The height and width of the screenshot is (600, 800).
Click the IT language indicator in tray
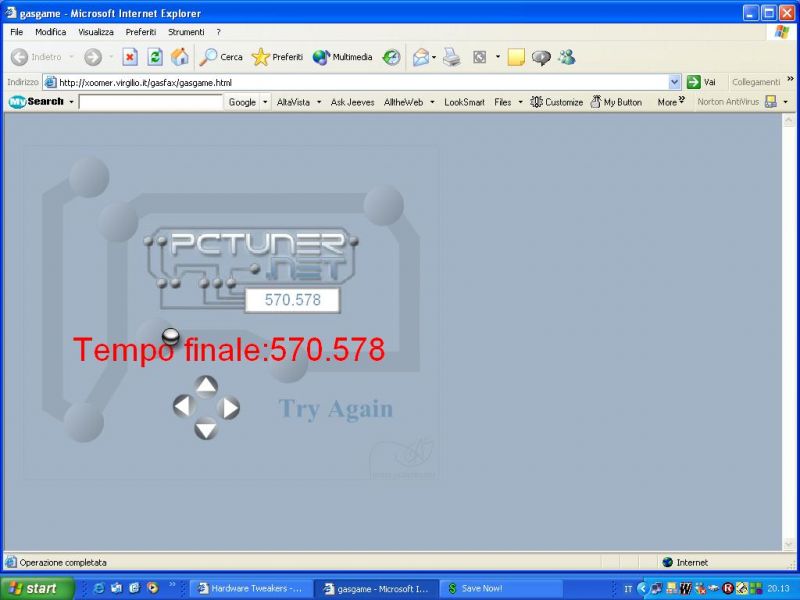[628, 589]
